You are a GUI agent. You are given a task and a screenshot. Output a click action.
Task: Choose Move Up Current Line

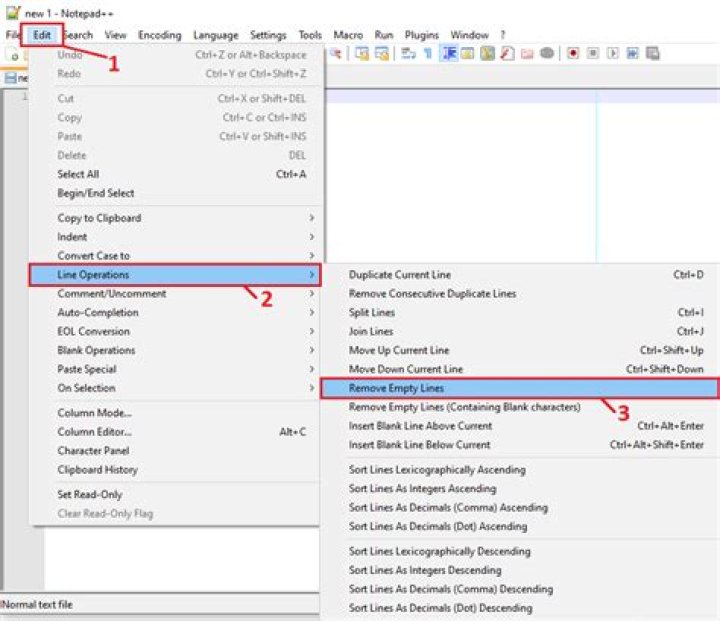tap(520, 350)
